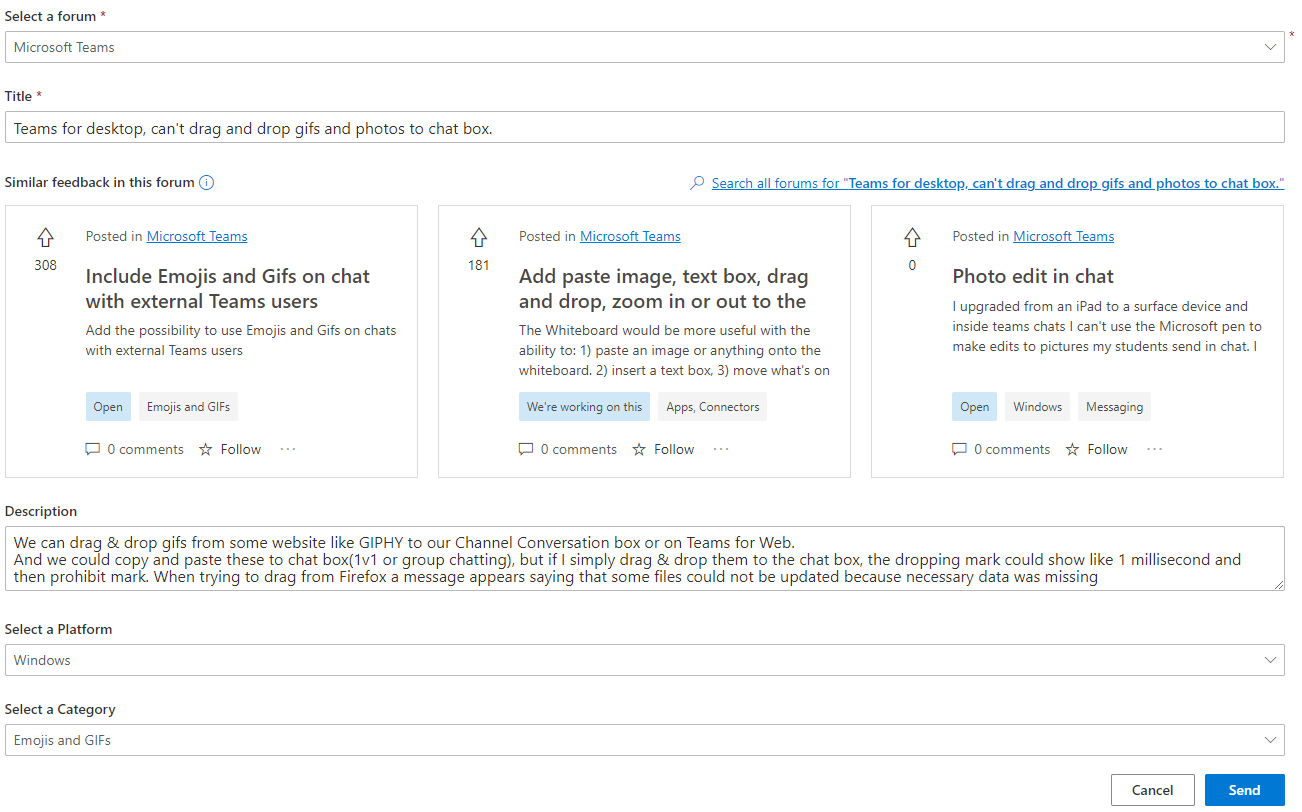Open Microsoft Teams link on first card
1302x812 pixels.
[x=197, y=236]
